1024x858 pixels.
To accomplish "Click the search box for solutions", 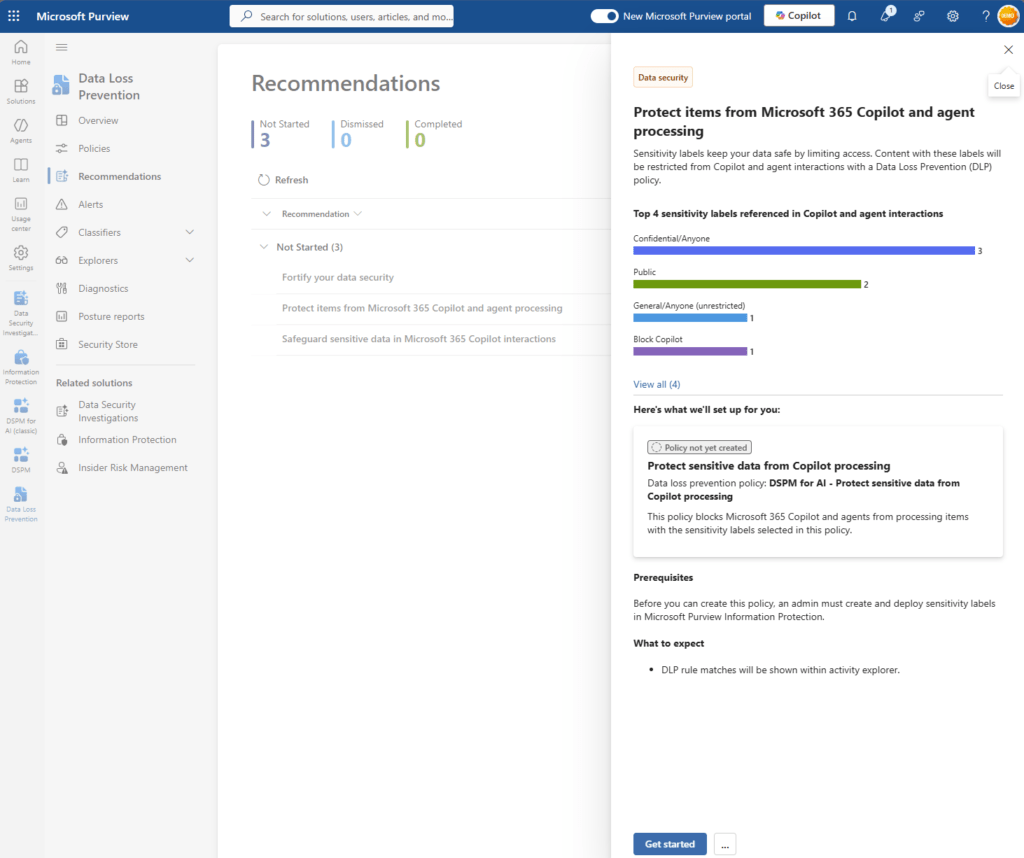I will point(342,16).
